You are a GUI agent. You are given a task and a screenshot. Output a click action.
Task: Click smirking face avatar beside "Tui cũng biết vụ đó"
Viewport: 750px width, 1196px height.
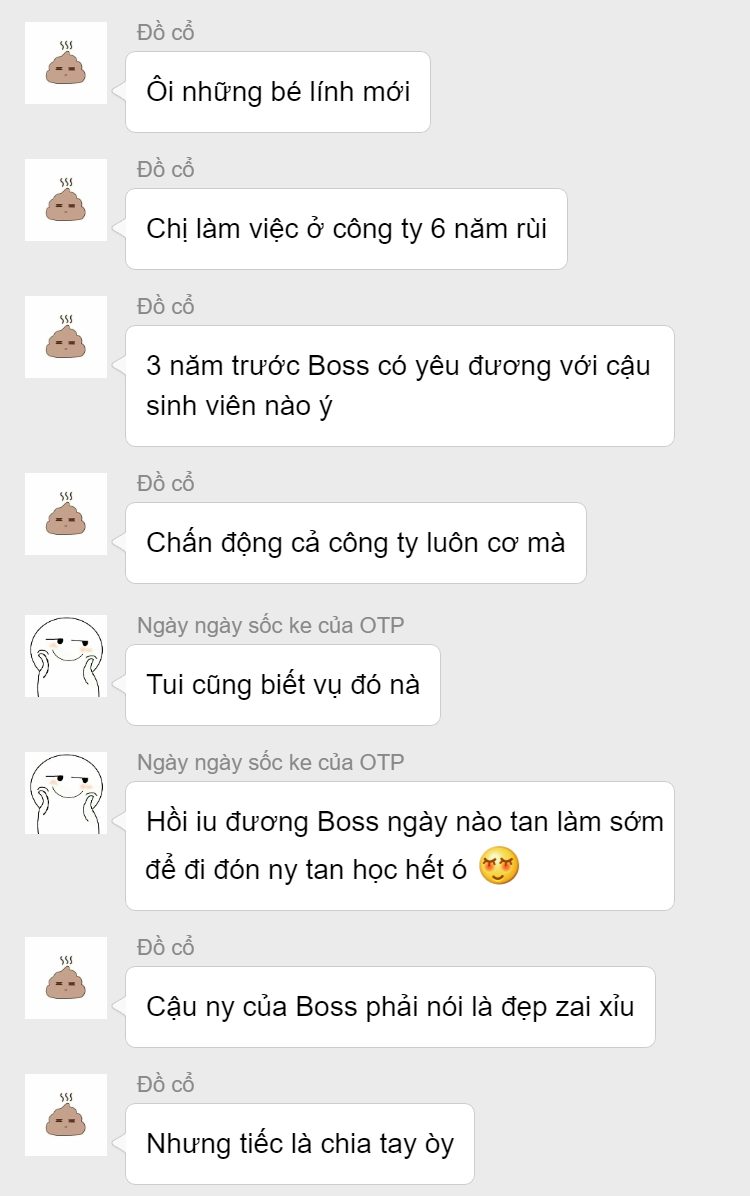coord(66,656)
